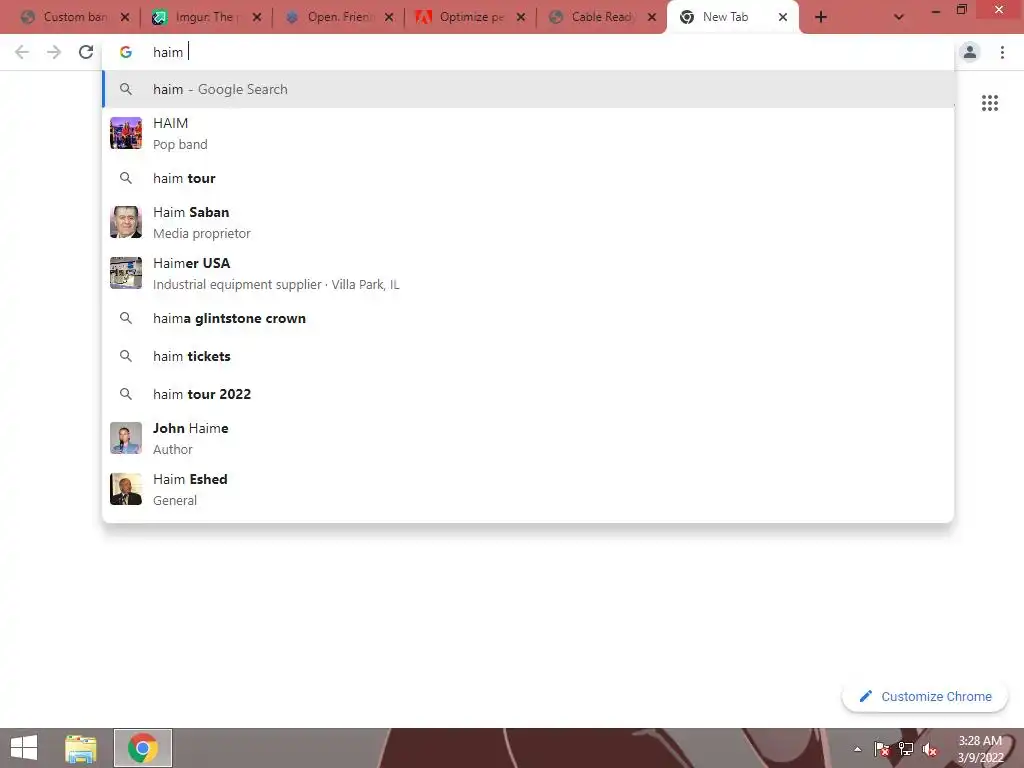Click magnifier icon beside 'haima glintstone crown'

(126, 318)
